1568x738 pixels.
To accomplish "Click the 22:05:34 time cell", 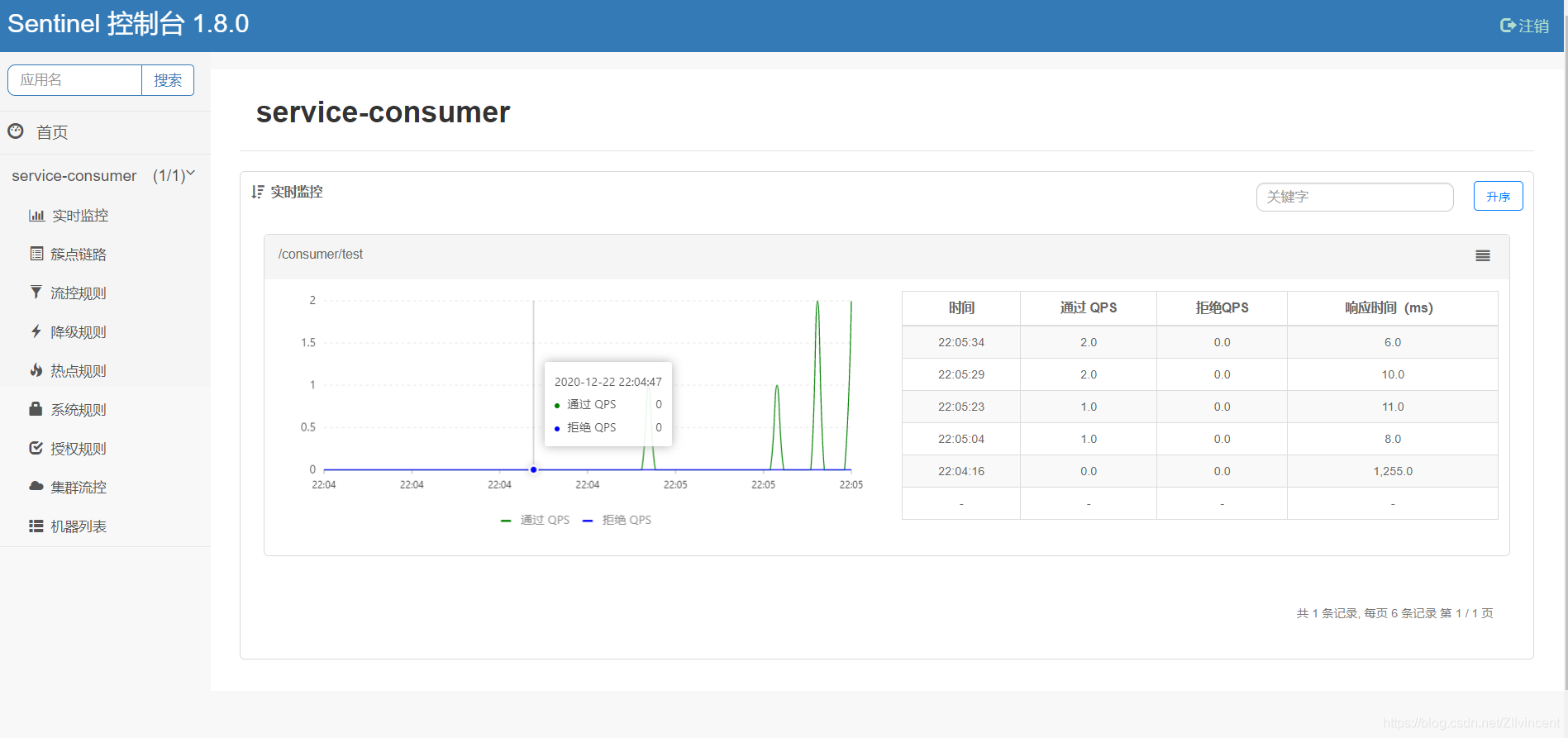I will point(961,342).
